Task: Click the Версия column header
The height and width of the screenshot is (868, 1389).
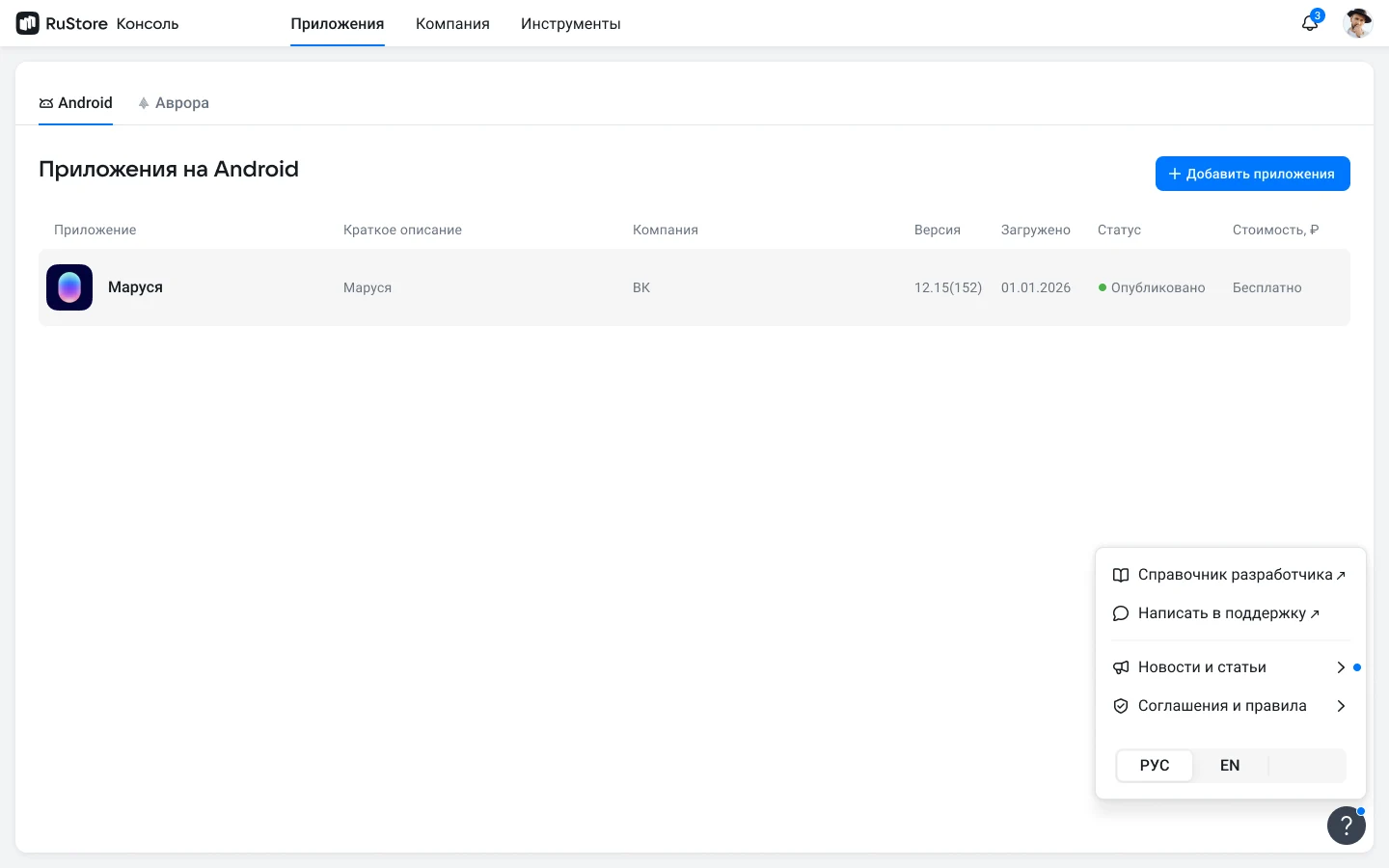Action: point(938,230)
